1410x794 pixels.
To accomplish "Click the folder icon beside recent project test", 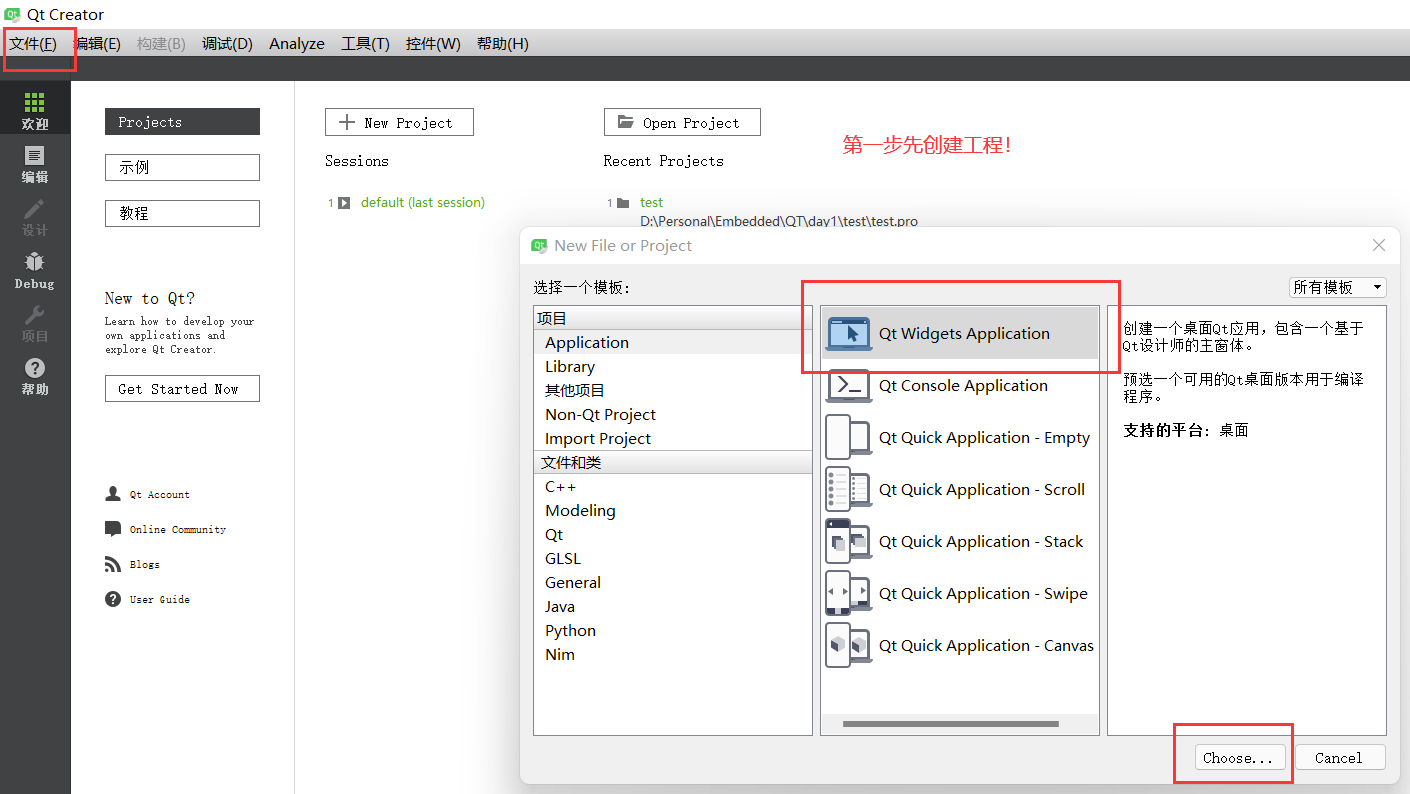I will coord(623,203).
